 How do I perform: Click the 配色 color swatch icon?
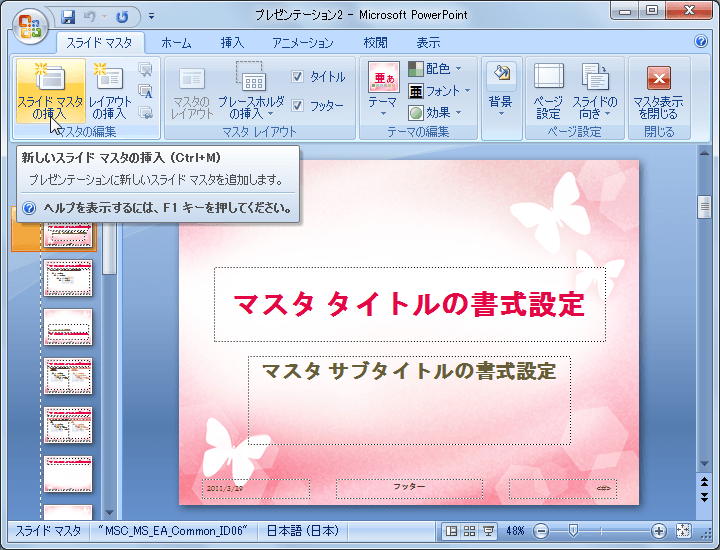(x=416, y=69)
